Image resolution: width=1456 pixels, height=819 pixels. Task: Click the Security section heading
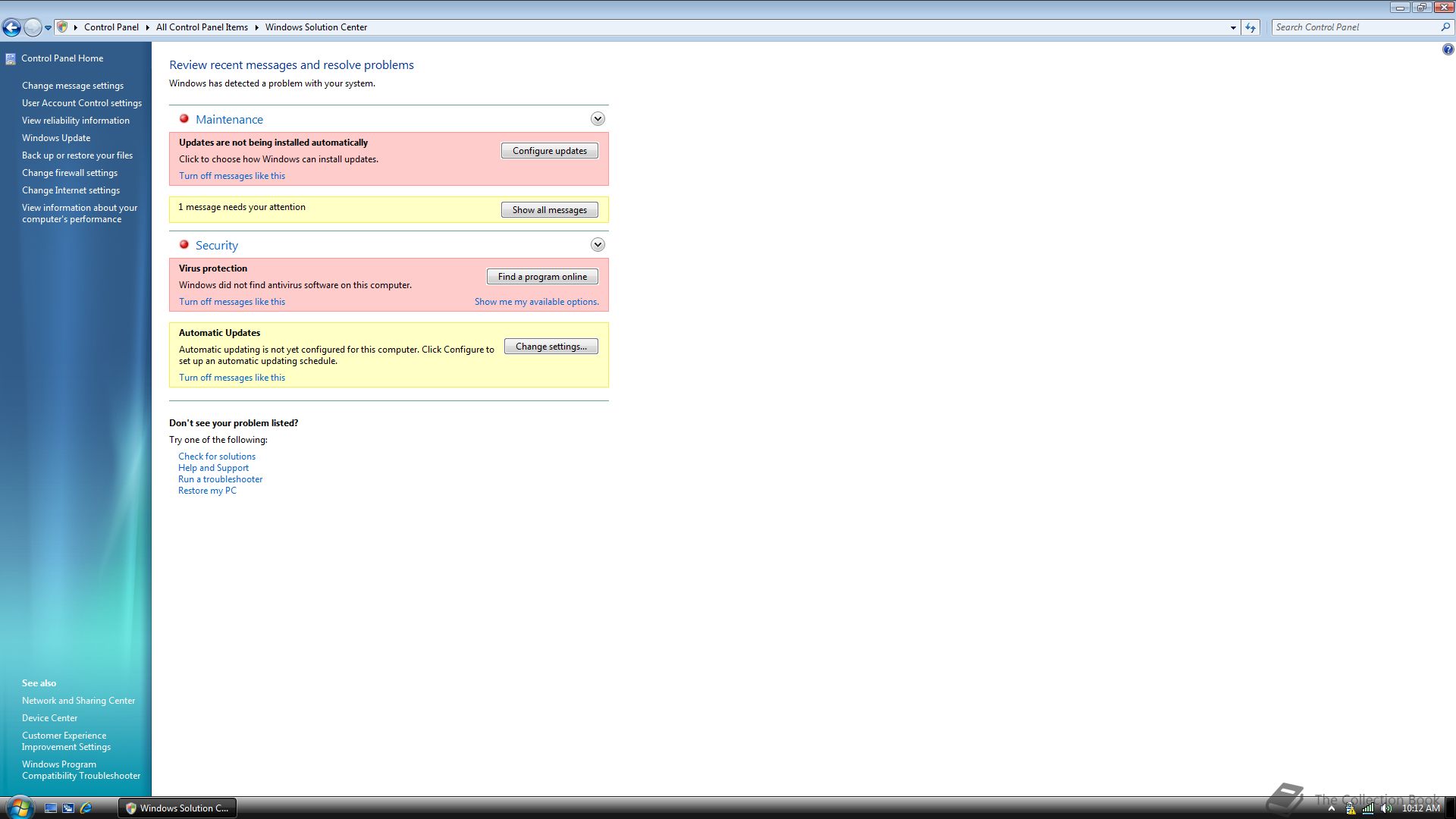click(217, 246)
